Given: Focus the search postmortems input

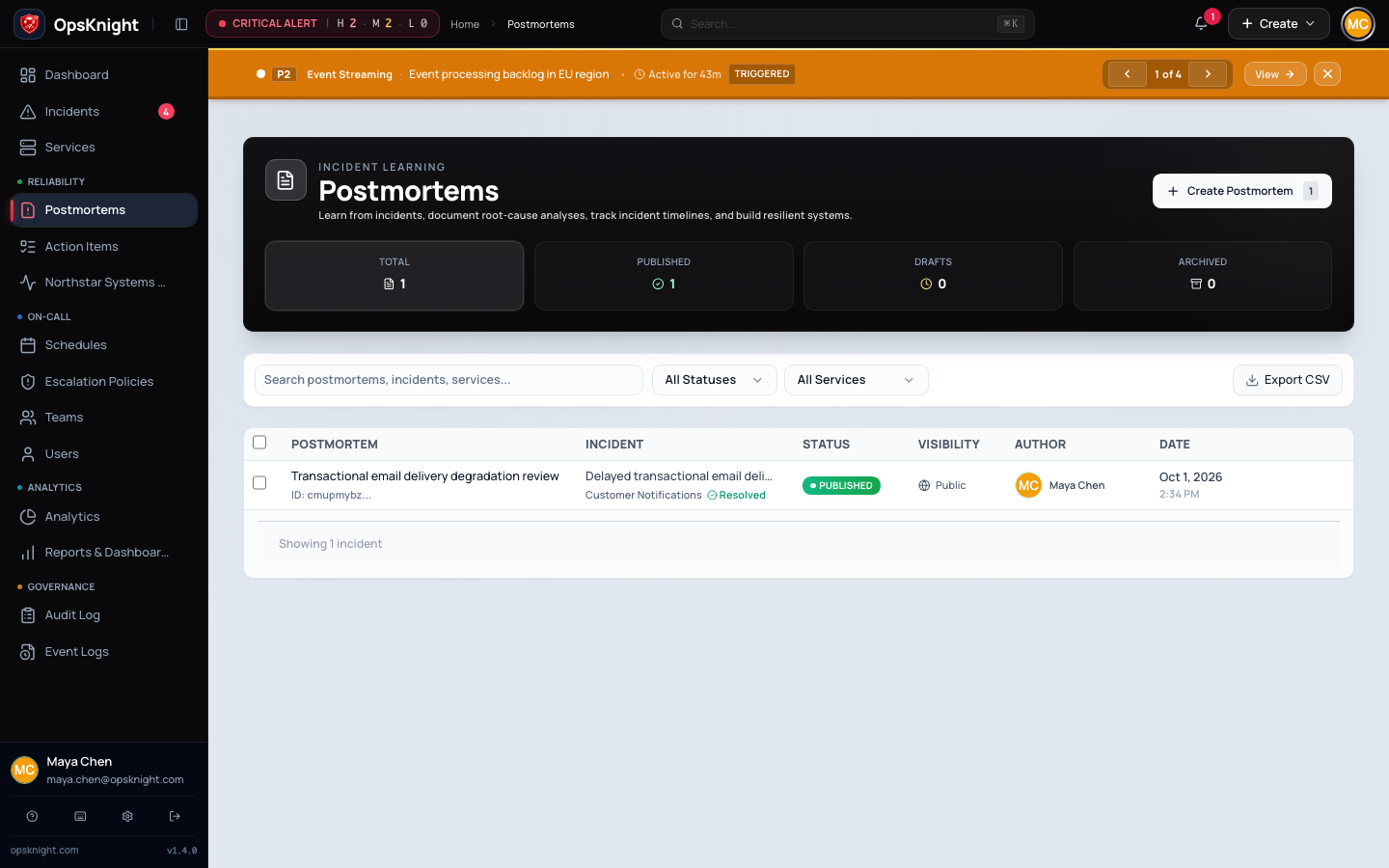Looking at the screenshot, I should click(x=449, y=380).
